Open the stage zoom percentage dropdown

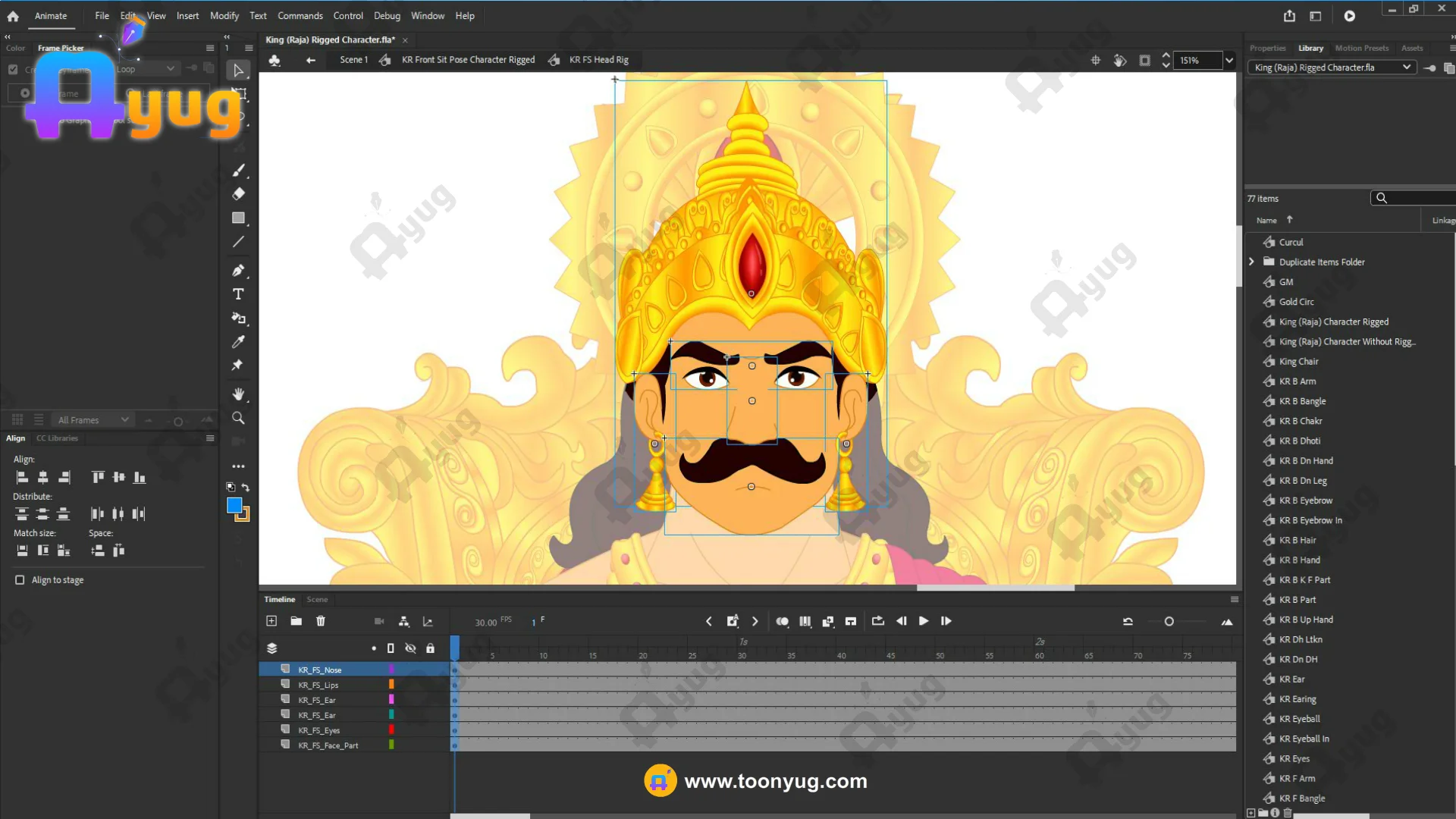[1228, 61]
